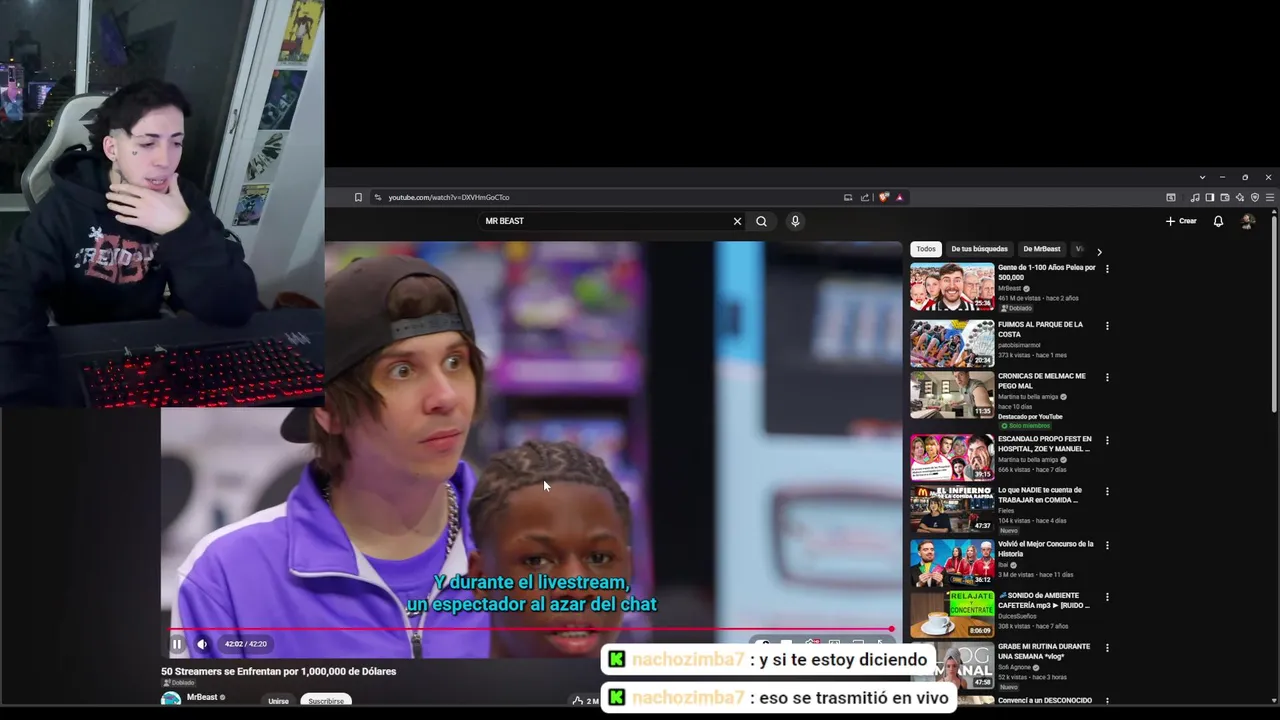Open the browser tab search dropdown arrow
The height and width of the screenshot is (720, 1280).
pyautogui.click(x=1202, y=177)
